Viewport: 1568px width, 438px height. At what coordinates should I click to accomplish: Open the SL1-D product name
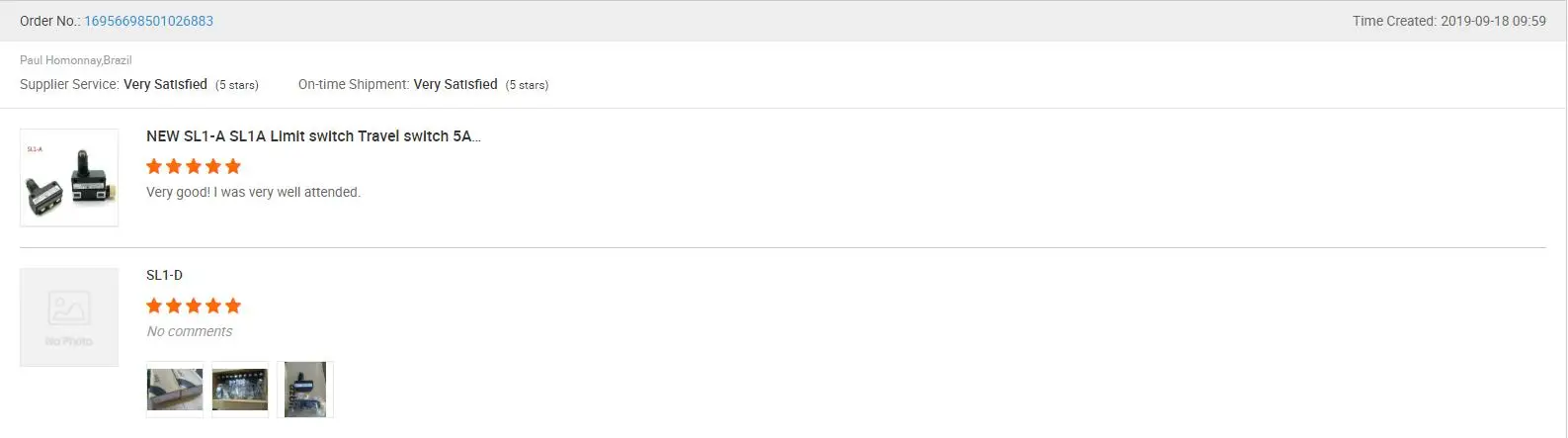164,275
